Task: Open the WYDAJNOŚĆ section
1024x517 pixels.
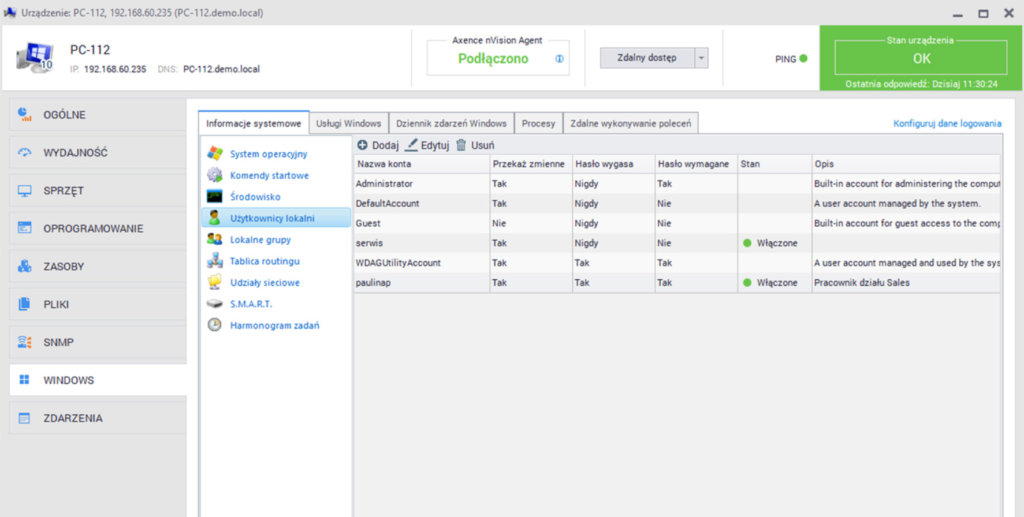Action: pos(97,153)
